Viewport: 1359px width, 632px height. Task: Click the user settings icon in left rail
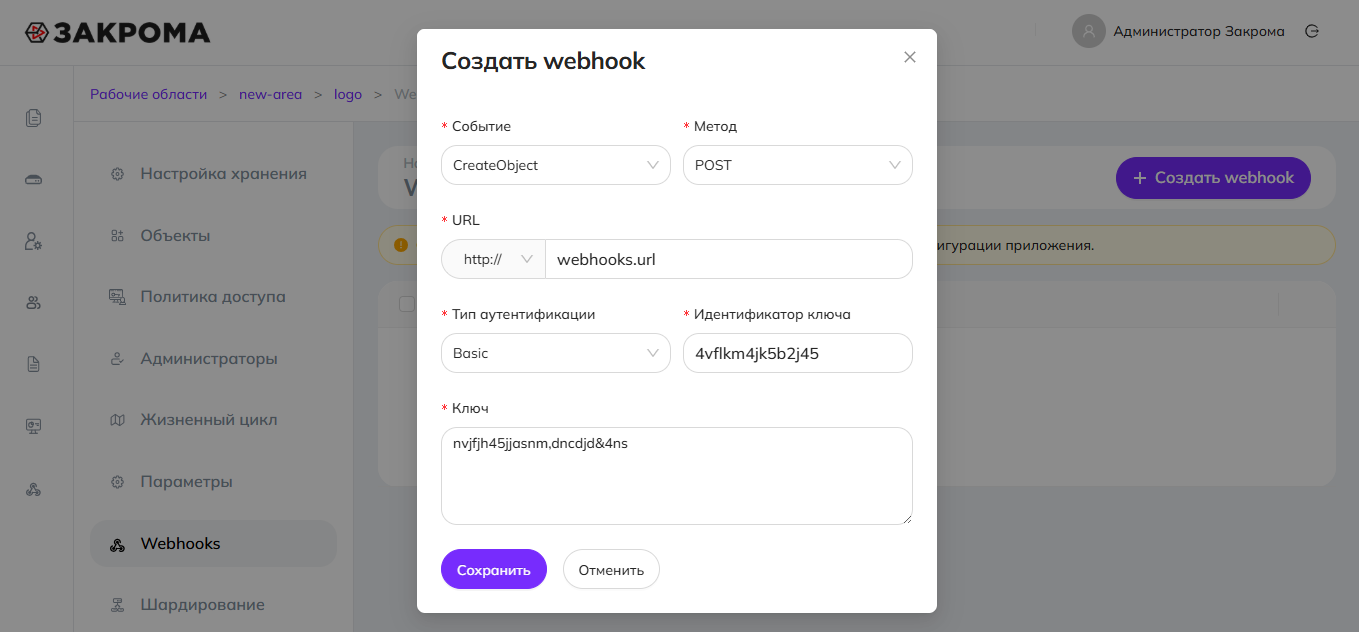point(34,241)
